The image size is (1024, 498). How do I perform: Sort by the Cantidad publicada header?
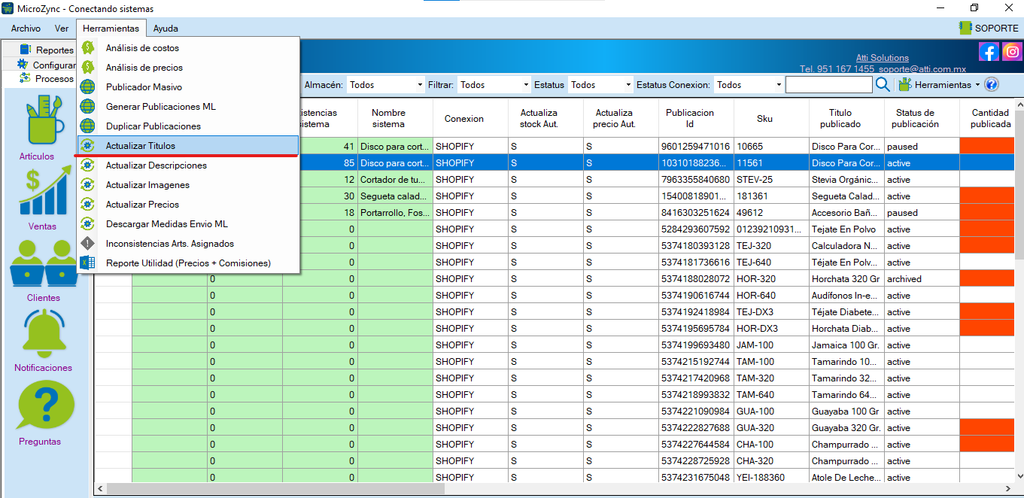point(986,118)
